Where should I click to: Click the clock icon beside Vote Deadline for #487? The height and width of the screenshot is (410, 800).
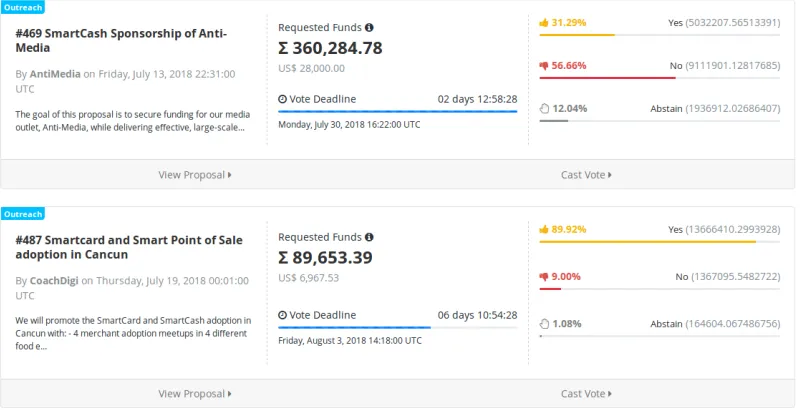[283, 315]
